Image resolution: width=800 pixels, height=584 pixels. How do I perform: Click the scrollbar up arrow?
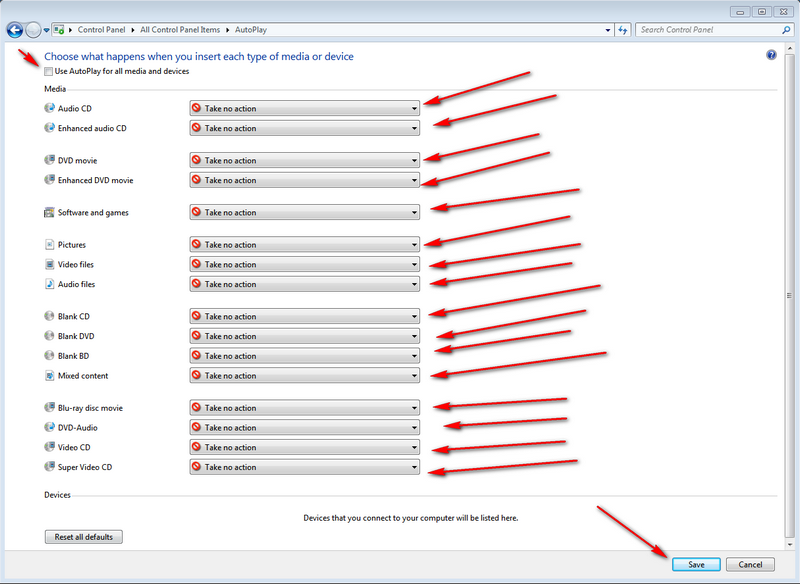pyautogui.click(x=789, y=48)
